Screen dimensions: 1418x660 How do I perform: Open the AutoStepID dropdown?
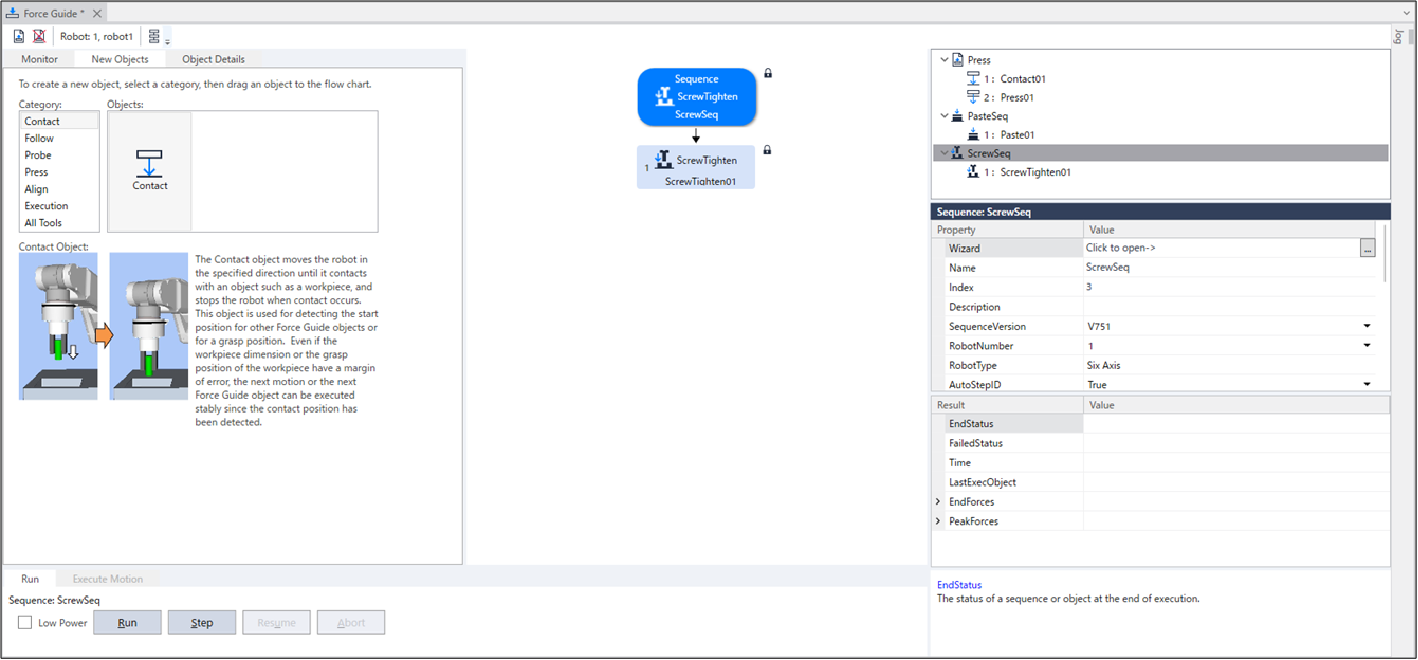click(x=1366, y=385)
